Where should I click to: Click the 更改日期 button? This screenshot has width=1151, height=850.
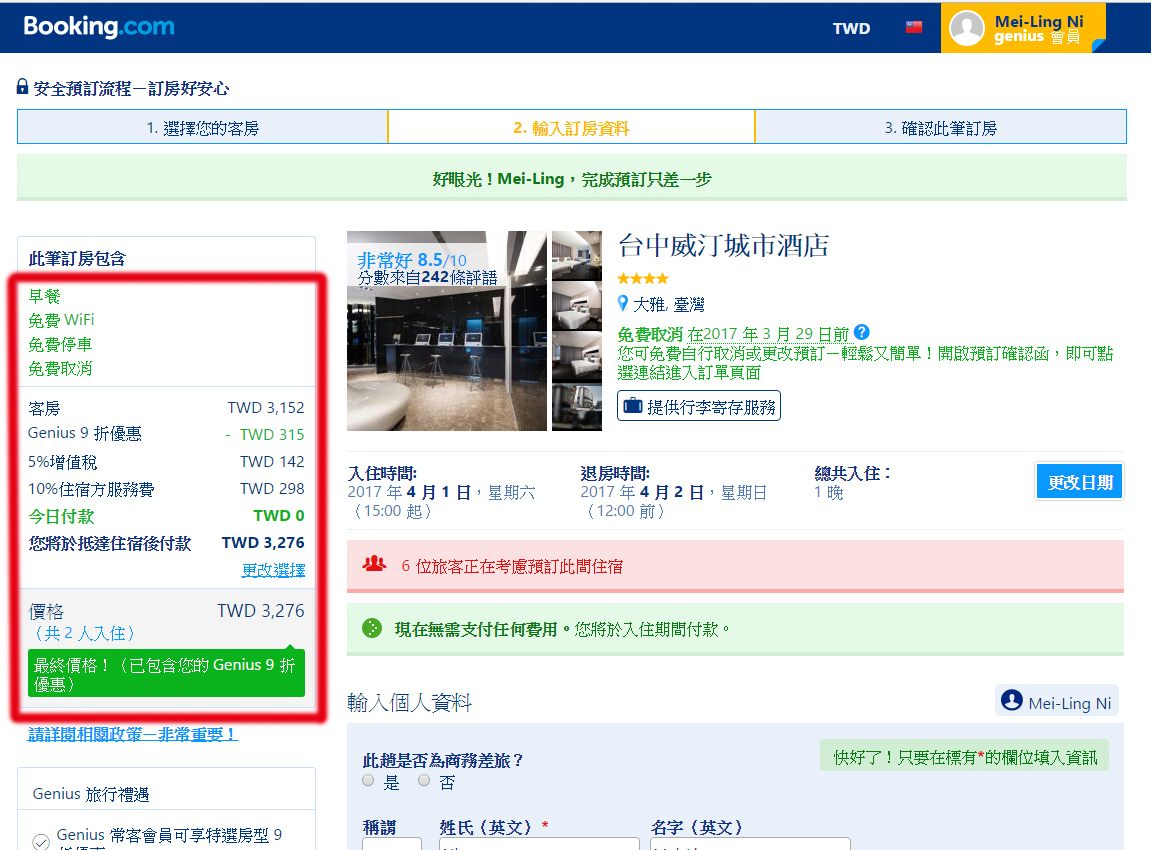tap(1079, 482)
